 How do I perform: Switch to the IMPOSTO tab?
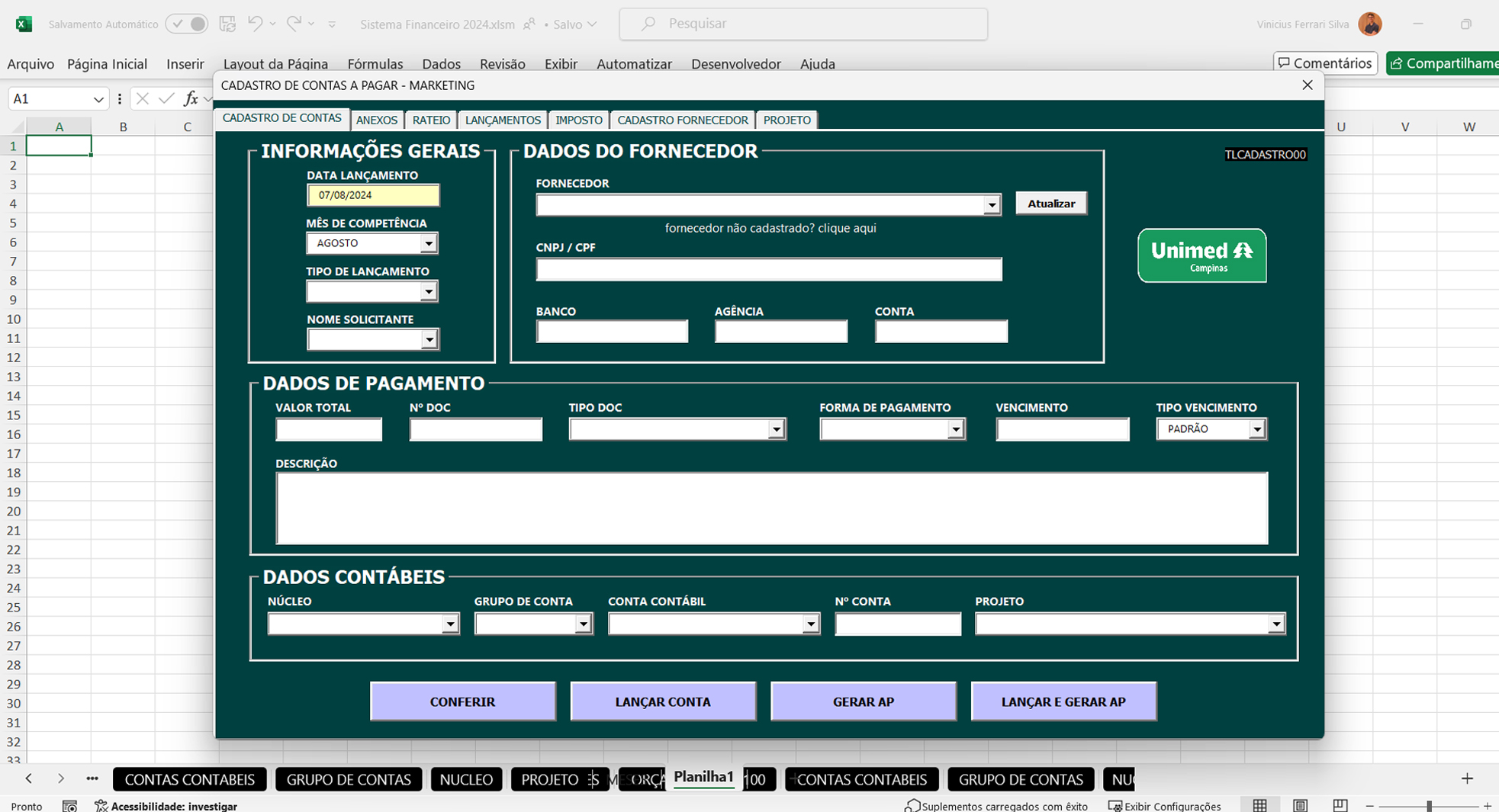(x=579, y=120)
